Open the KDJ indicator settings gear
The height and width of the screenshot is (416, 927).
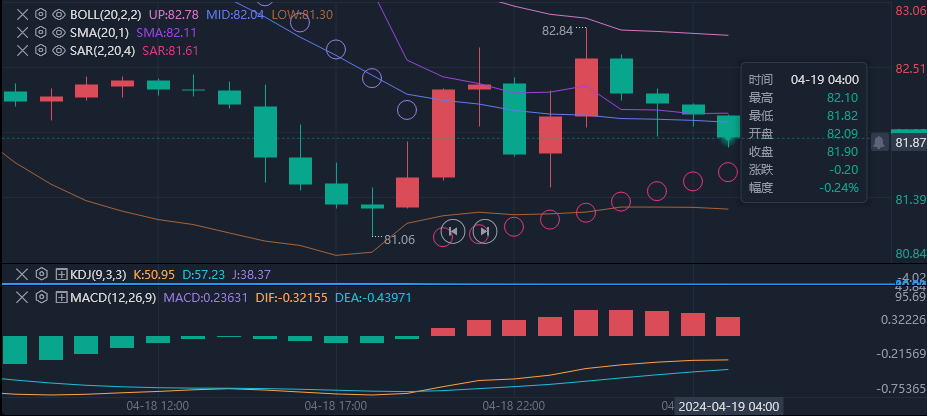(41, 274)
